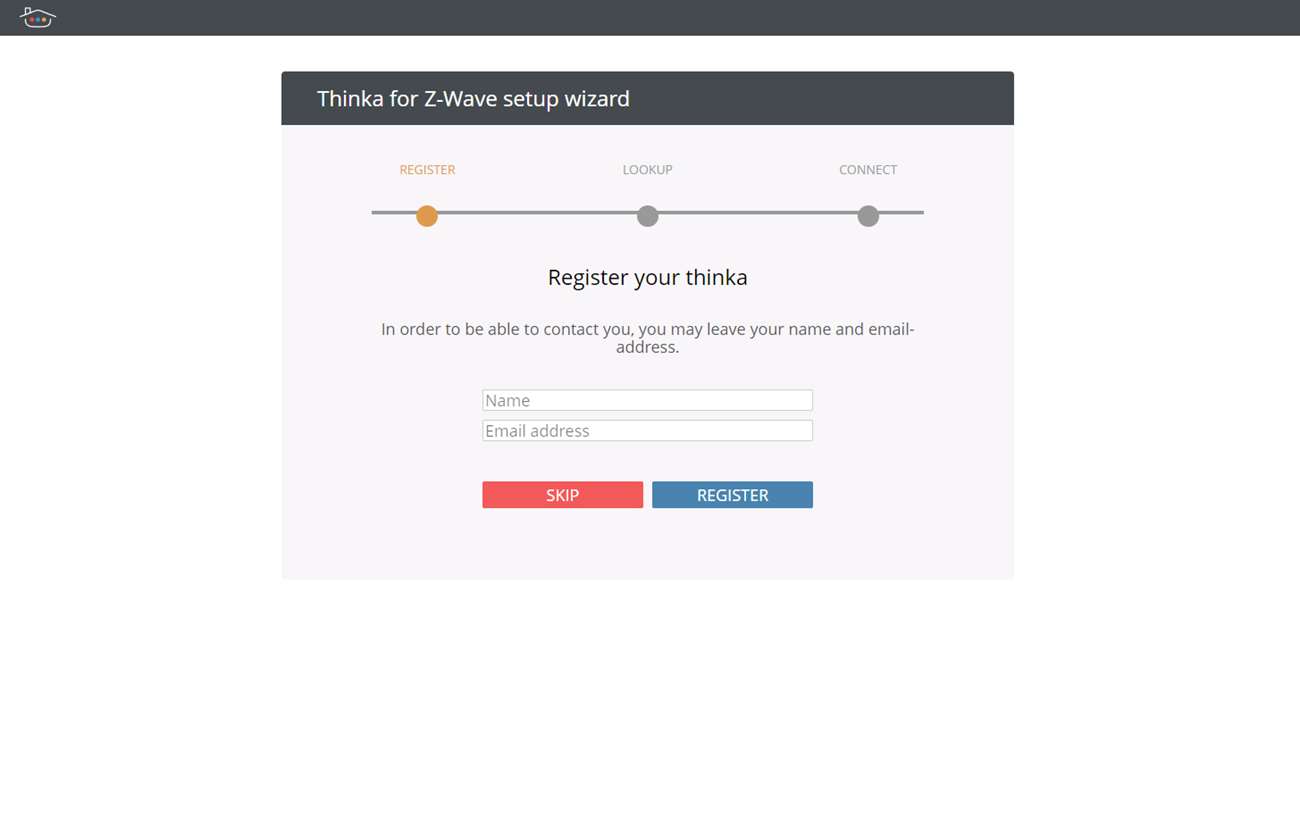
Task: Open the REGISTER step label
Action: point(427,170)
